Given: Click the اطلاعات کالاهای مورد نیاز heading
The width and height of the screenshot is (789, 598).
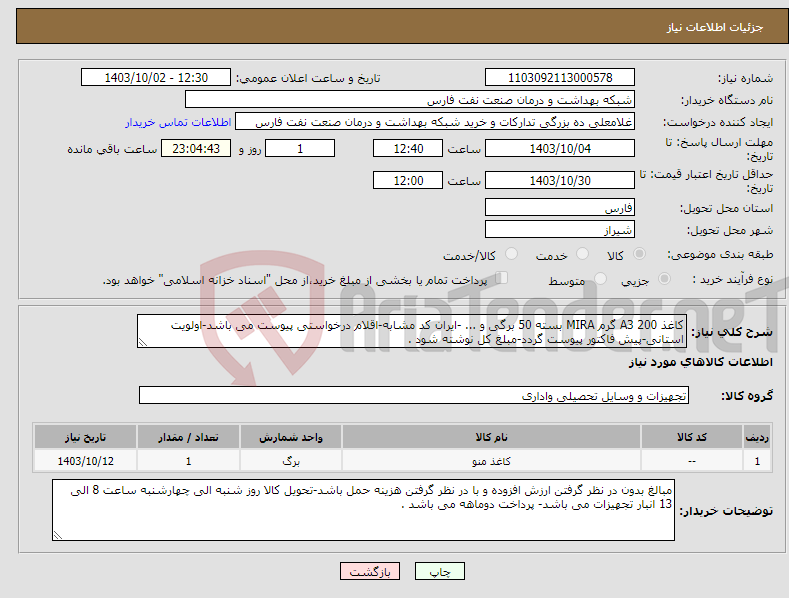Looking at the screenshot, I should [700, 362].
